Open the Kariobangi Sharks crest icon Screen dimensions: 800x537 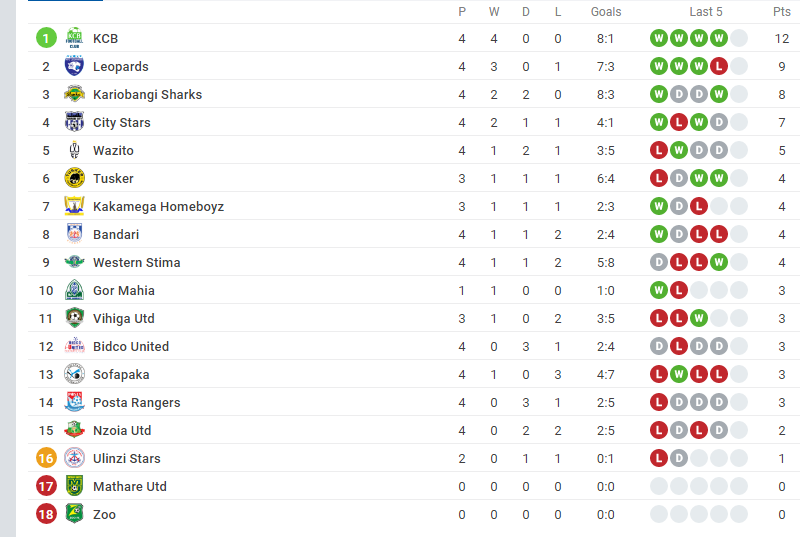[74, 94]
